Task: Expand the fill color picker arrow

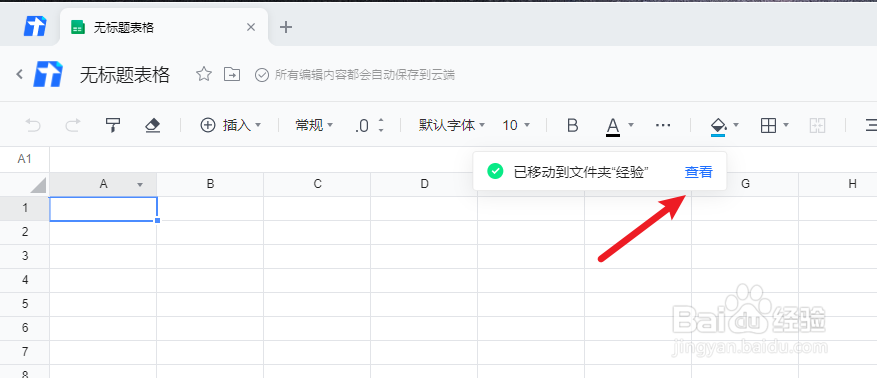Action: pyautogui.click(x=735, y=125)
